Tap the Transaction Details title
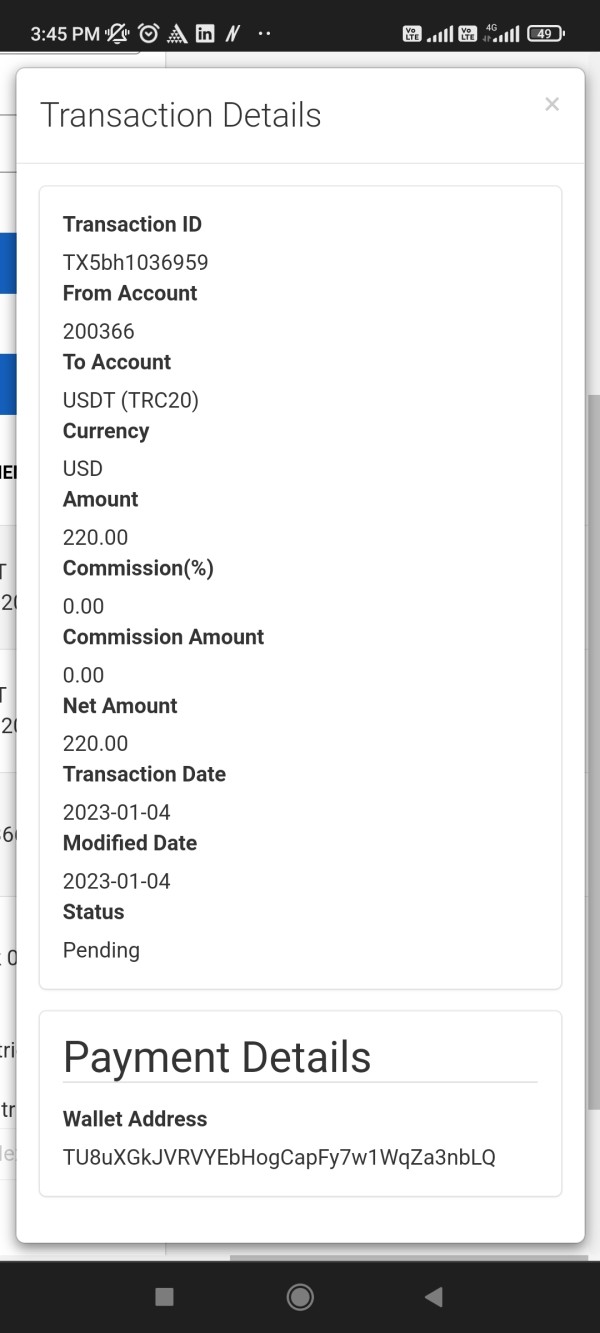Screen dimensions: 600x1333 181,115
